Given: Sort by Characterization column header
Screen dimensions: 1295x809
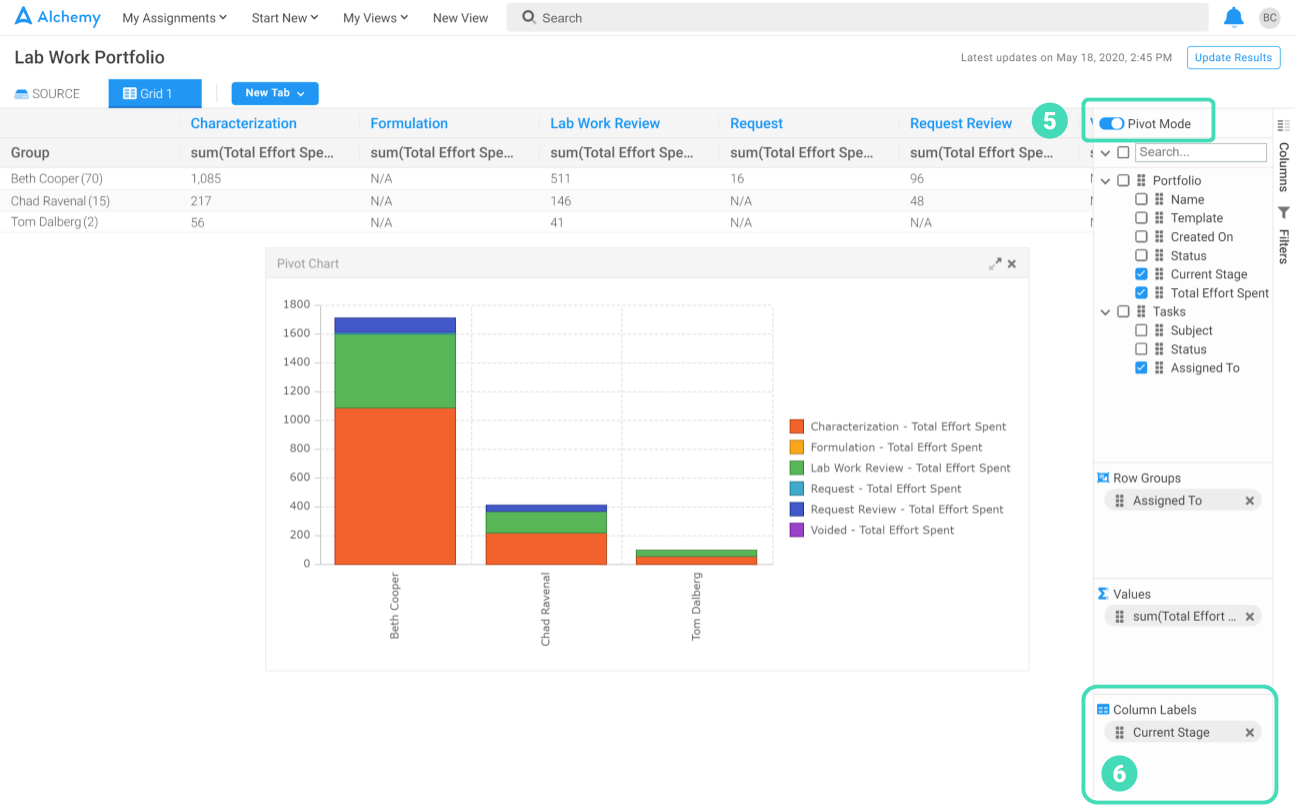Looking at the screenshot, I should tap(244, 123).
